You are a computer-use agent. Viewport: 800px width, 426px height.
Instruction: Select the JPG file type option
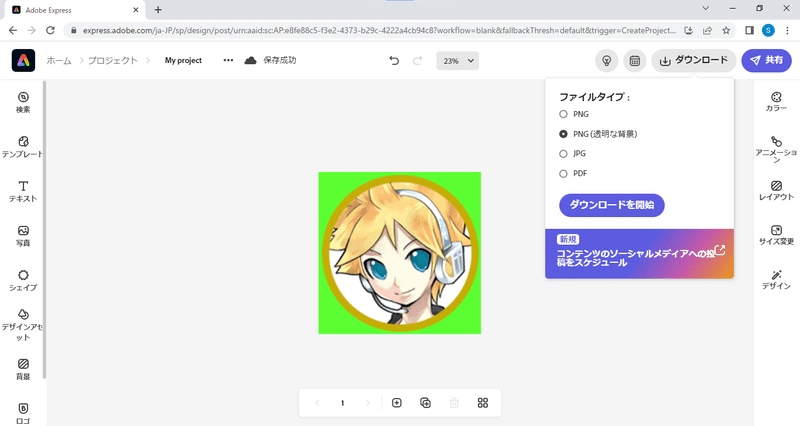563,154
